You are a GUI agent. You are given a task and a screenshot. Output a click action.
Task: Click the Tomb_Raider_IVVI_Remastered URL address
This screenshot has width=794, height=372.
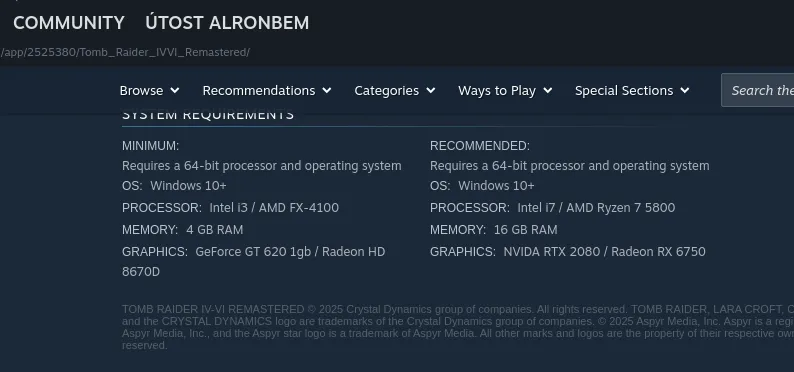(x=125, y=52)
